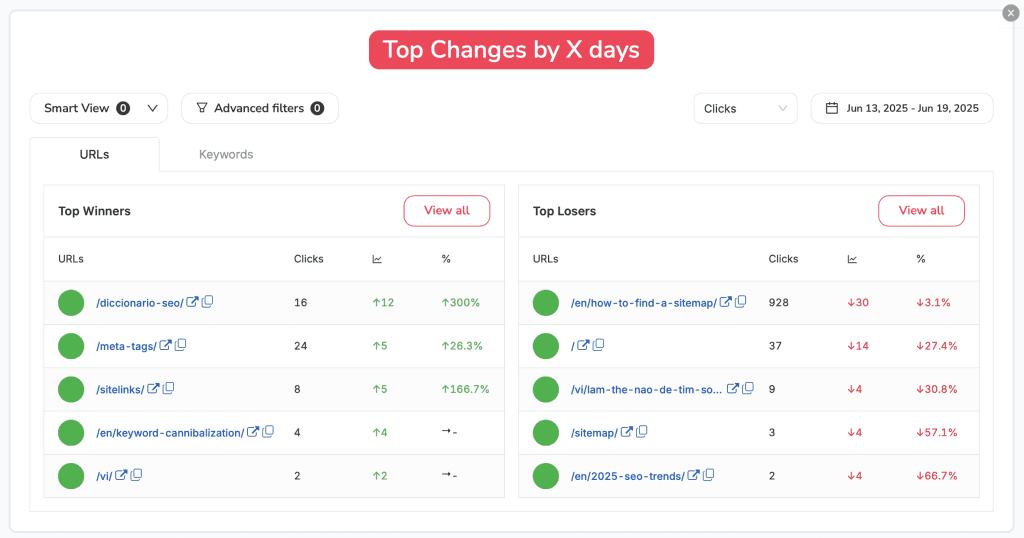This screenshot has width=1024, height=538.
Task: Open external link for /en/2025-seo-trends/
Action: click(x=694, y=475)
